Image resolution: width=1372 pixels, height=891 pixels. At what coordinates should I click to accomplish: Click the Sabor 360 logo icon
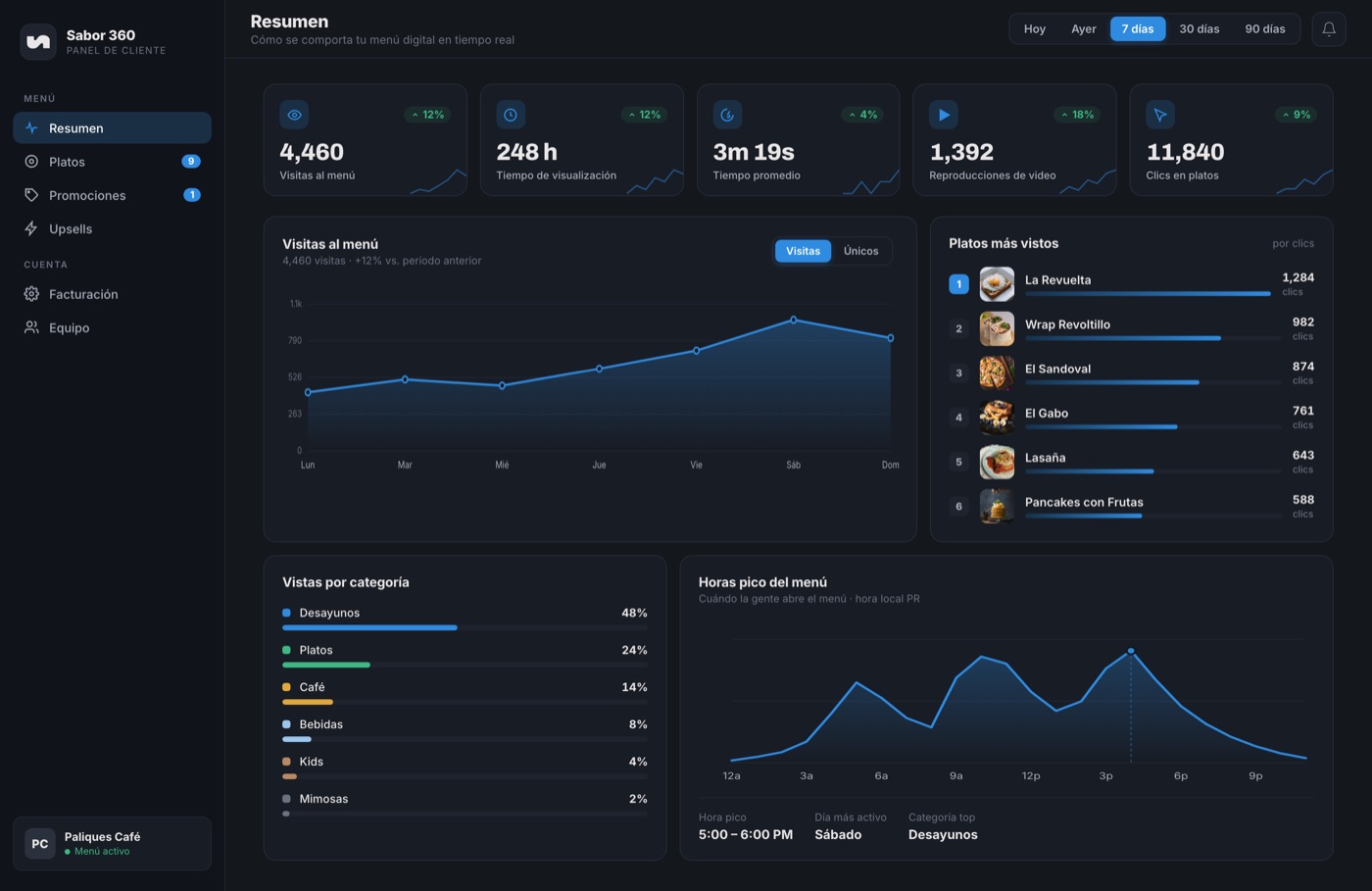[38, 42]
